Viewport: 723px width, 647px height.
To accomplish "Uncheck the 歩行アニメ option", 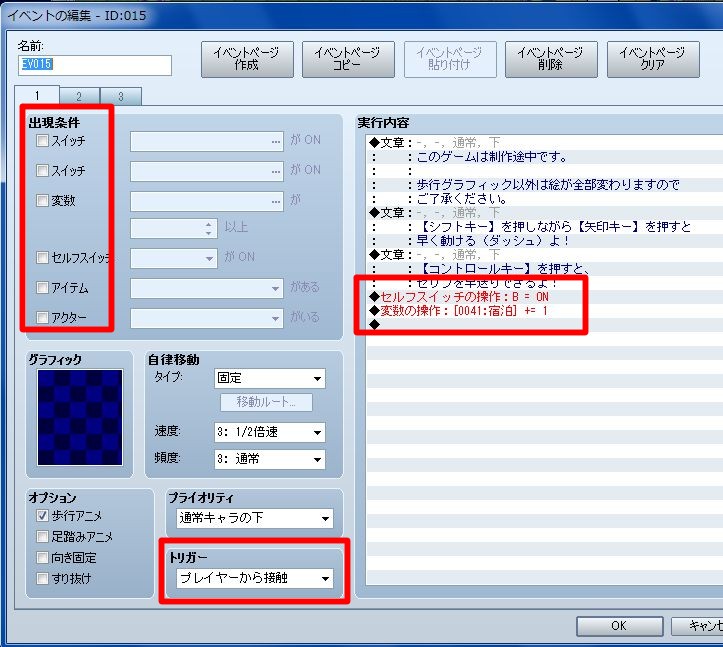I will [42, 516].
